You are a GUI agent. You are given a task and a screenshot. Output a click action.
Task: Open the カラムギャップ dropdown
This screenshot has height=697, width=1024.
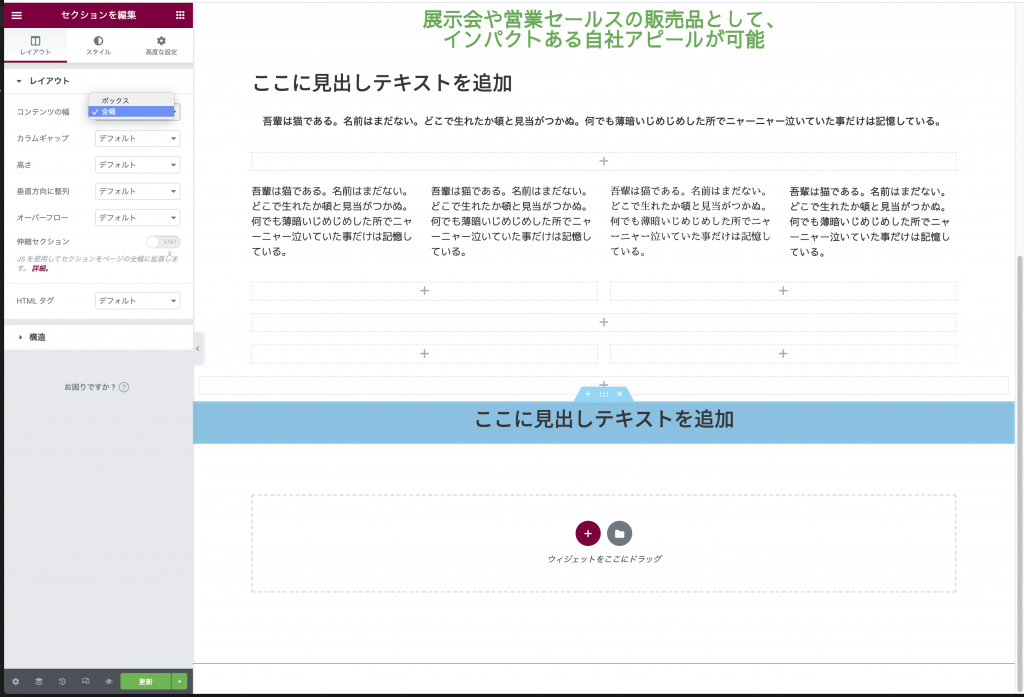click(137, 138)
